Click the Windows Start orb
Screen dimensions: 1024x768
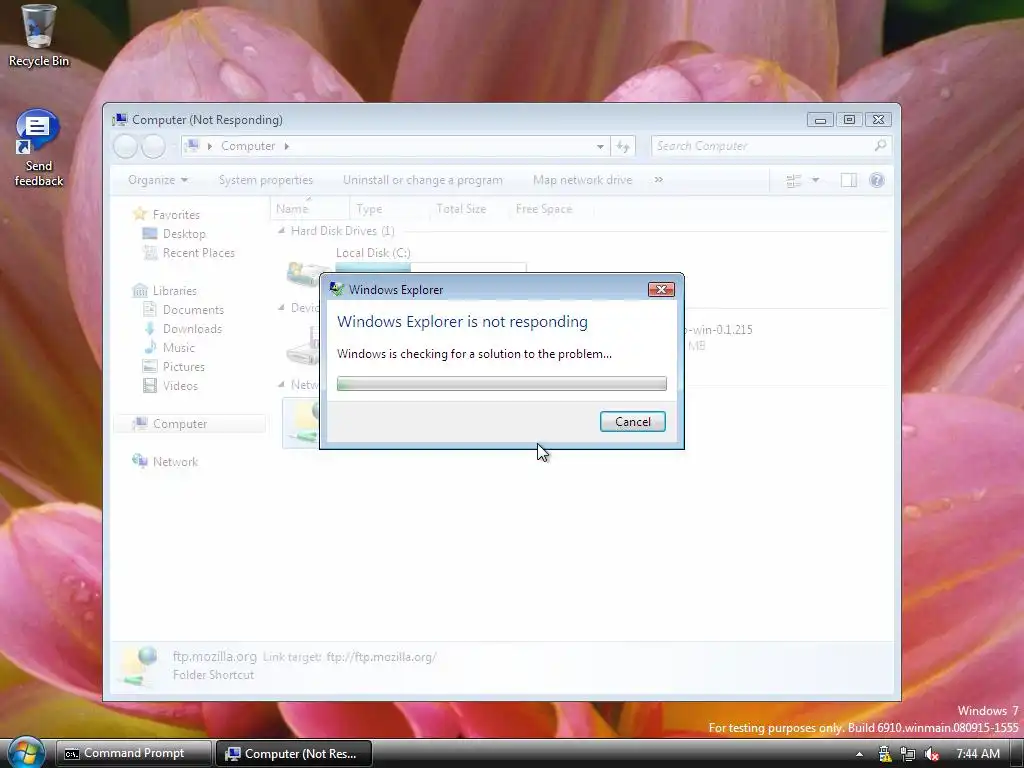(x=26, y=753)
